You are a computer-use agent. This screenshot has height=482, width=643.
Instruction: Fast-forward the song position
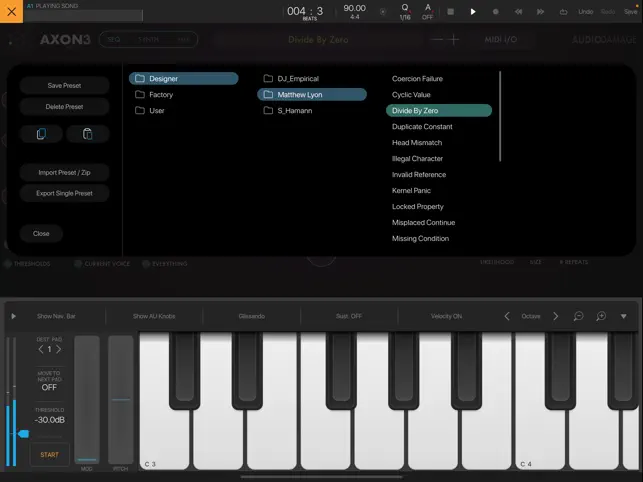pos(540,11)
